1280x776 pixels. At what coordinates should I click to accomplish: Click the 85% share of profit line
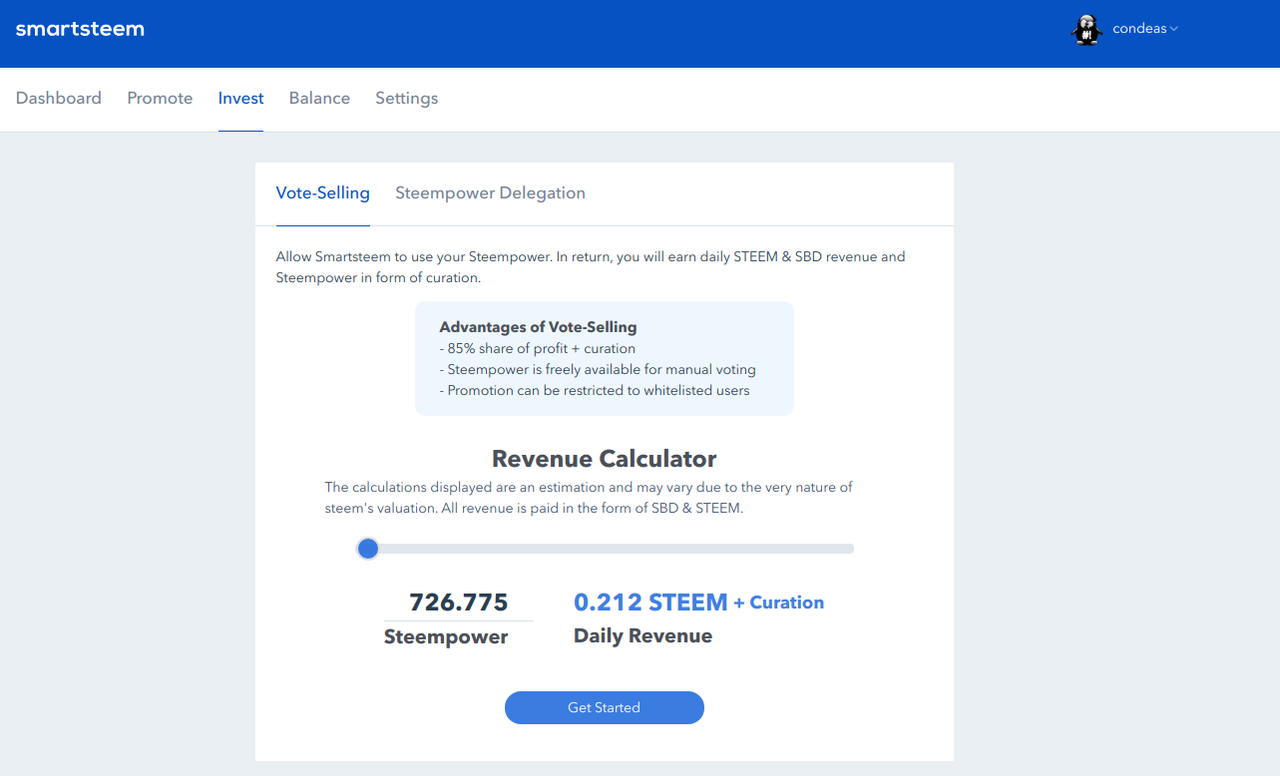(538, 349)
